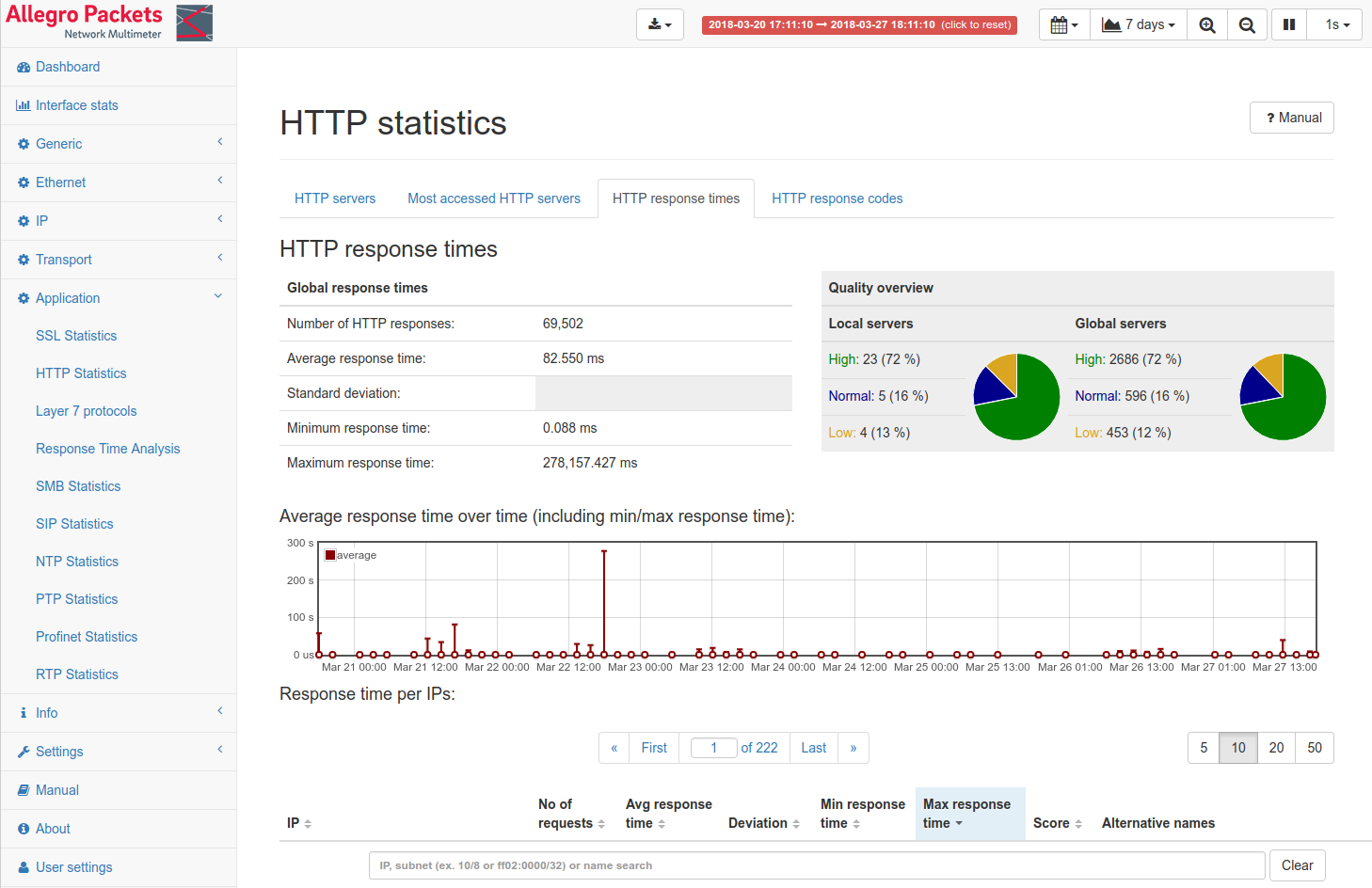This screenshot has height=888, width=1372.
Task: Go to Interface stats page
Action: [x=77, y=105]
